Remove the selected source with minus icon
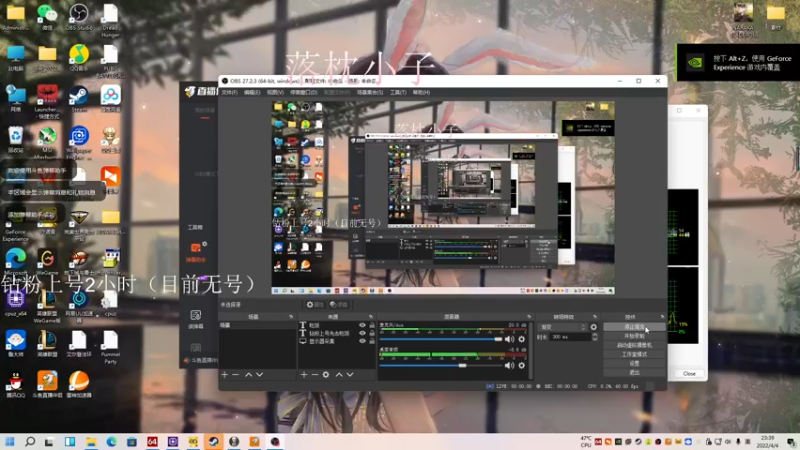The width and height of the screenshot is (800, 450). tap(315, 374)
